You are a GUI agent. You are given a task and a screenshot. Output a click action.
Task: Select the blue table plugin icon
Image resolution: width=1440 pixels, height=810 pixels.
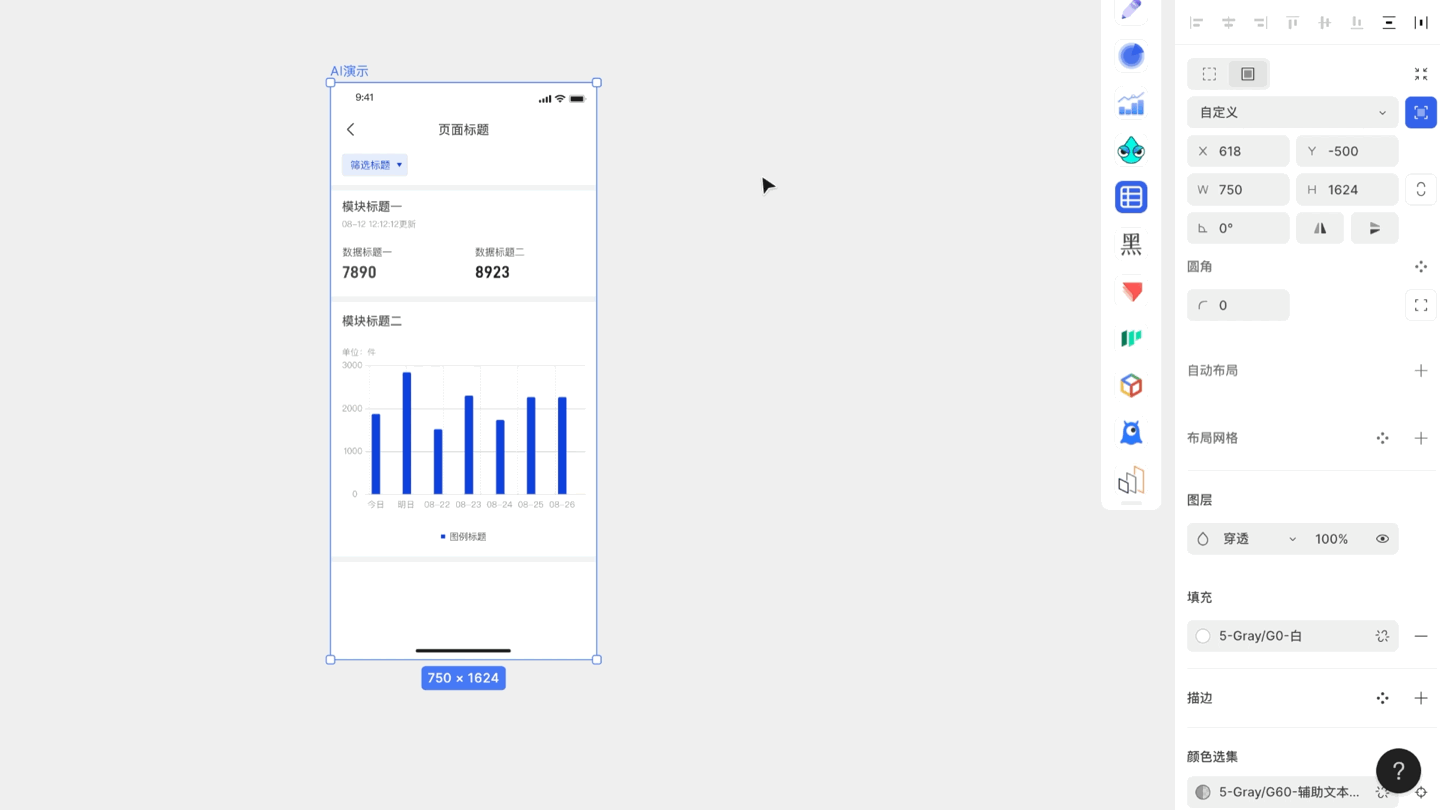(x=1131, y=197)
